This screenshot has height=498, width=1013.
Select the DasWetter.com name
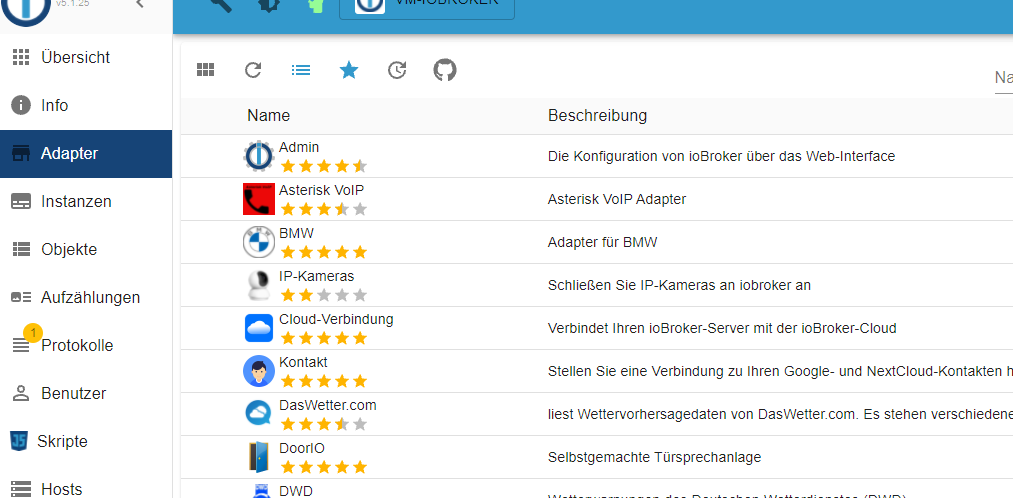[x=328, y=405]
